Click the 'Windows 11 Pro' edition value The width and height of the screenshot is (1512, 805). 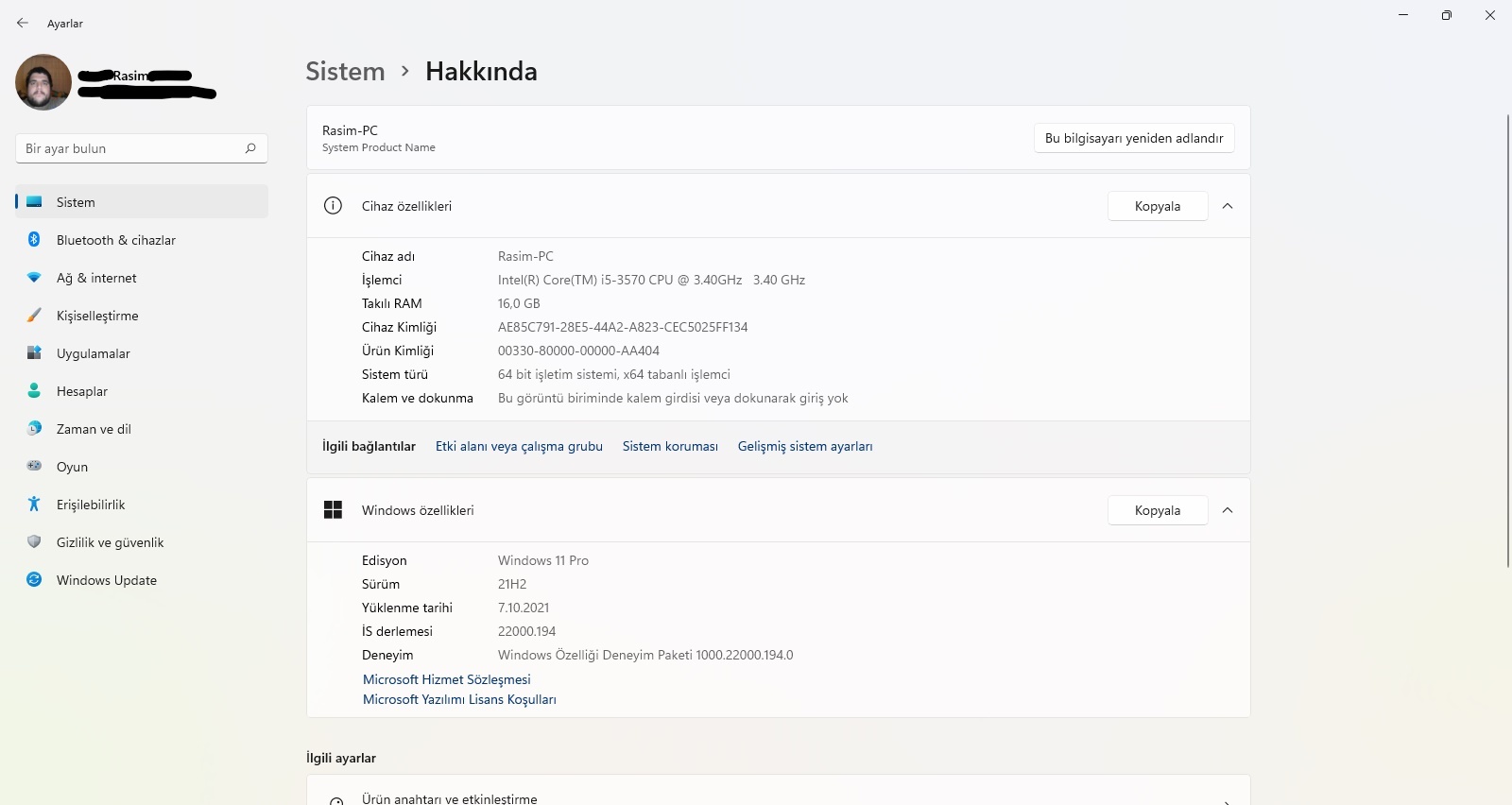[x=543, y=560]
